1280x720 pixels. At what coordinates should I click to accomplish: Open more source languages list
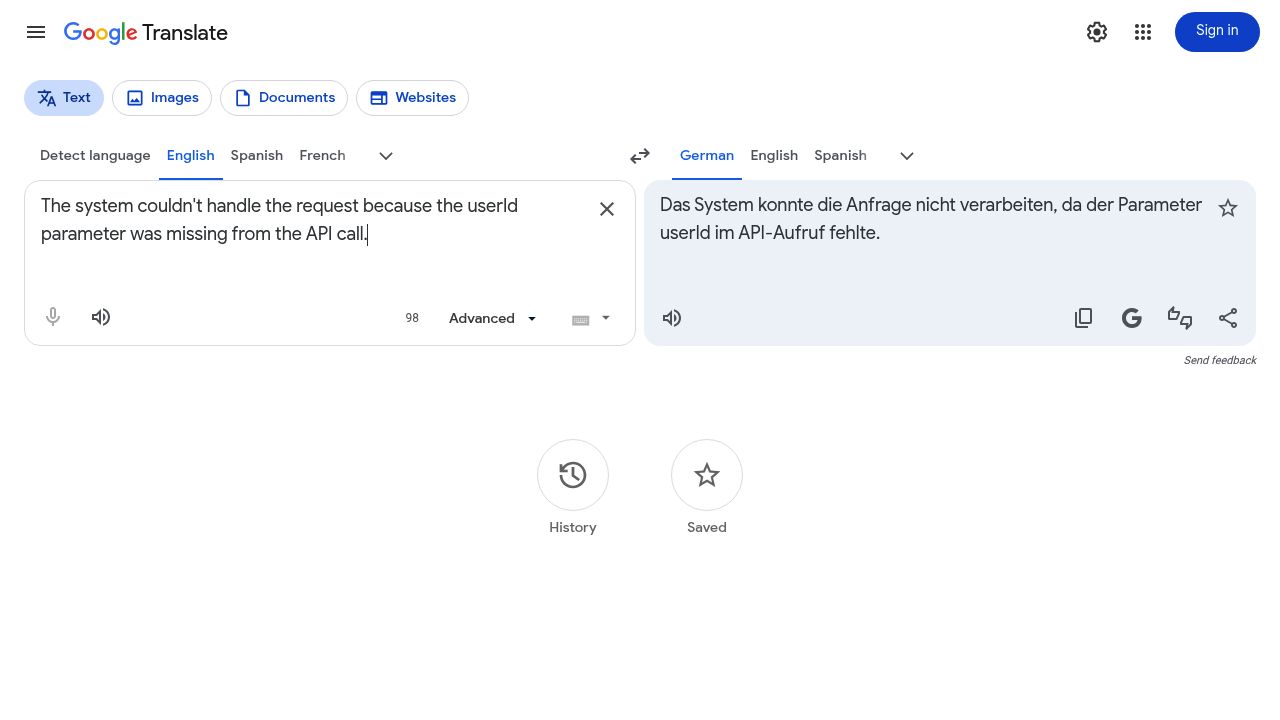coord(385,156)
